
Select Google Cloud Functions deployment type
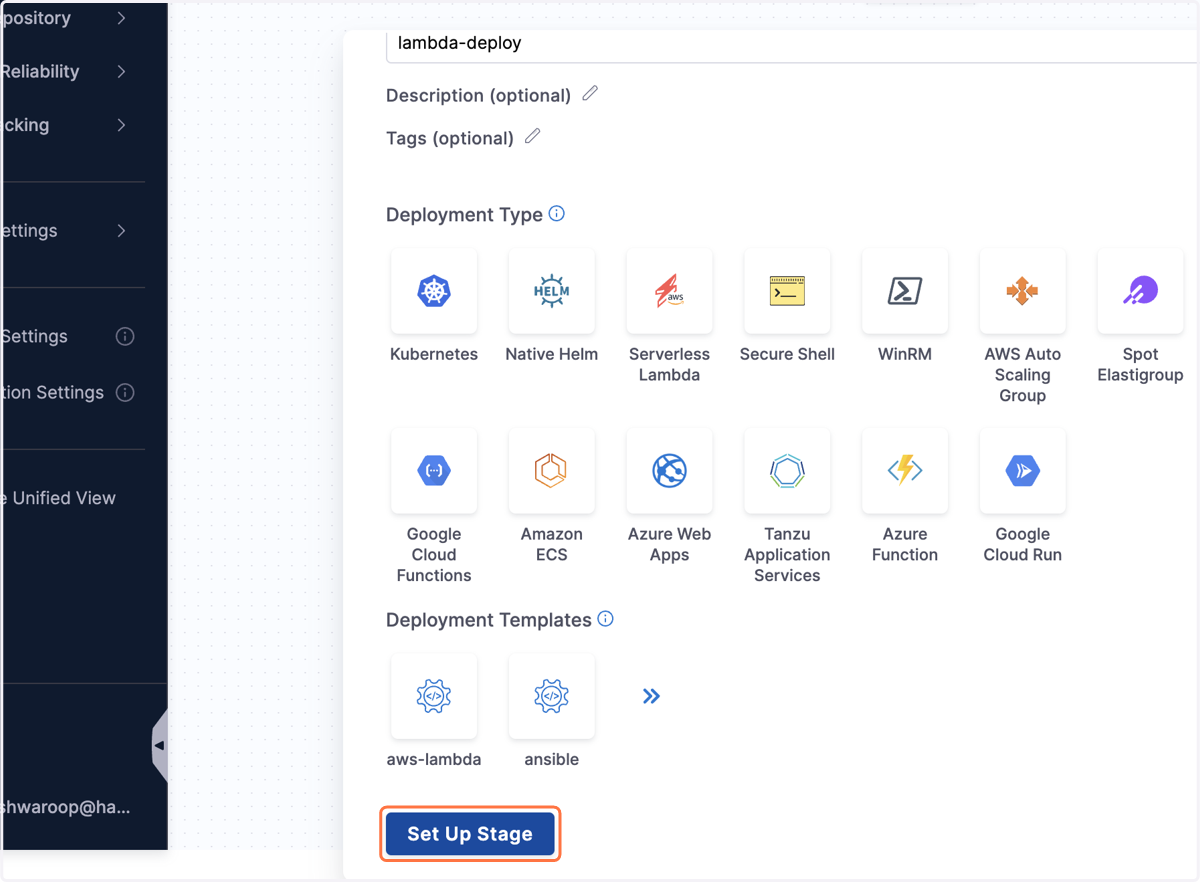434,471
